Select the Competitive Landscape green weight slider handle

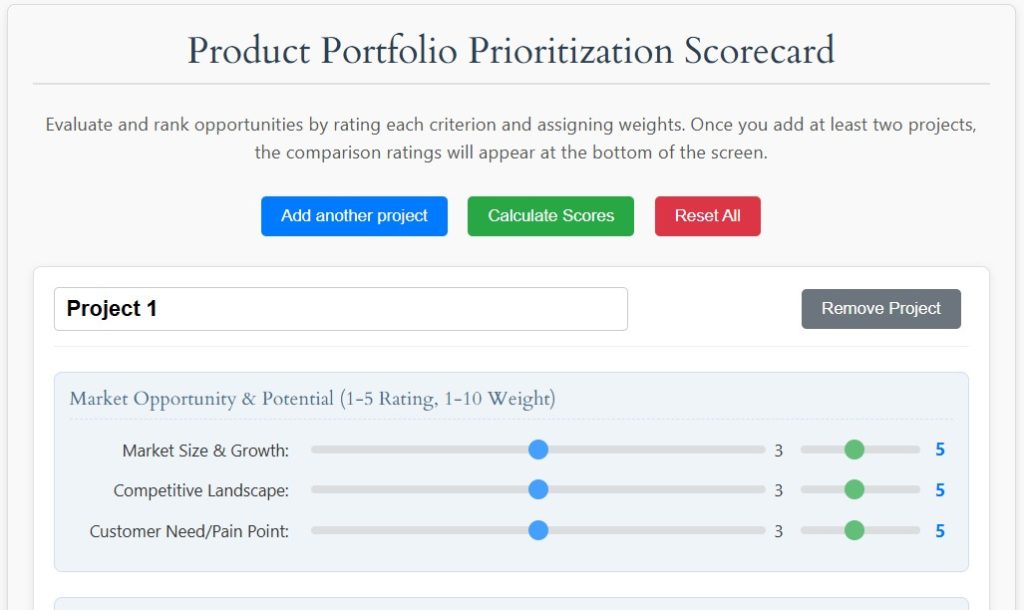854,490
